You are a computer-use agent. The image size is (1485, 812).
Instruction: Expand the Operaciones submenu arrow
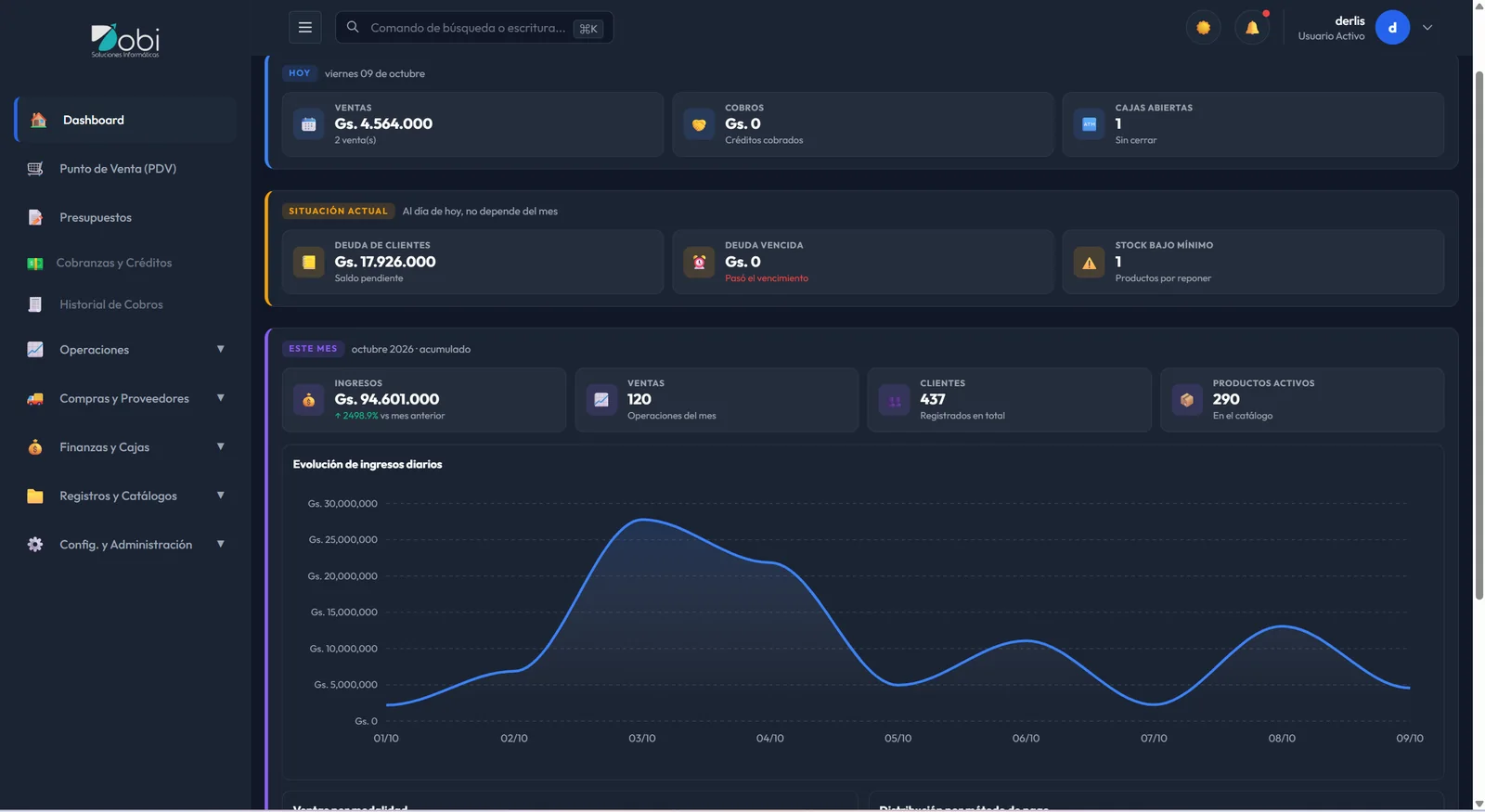220,350
